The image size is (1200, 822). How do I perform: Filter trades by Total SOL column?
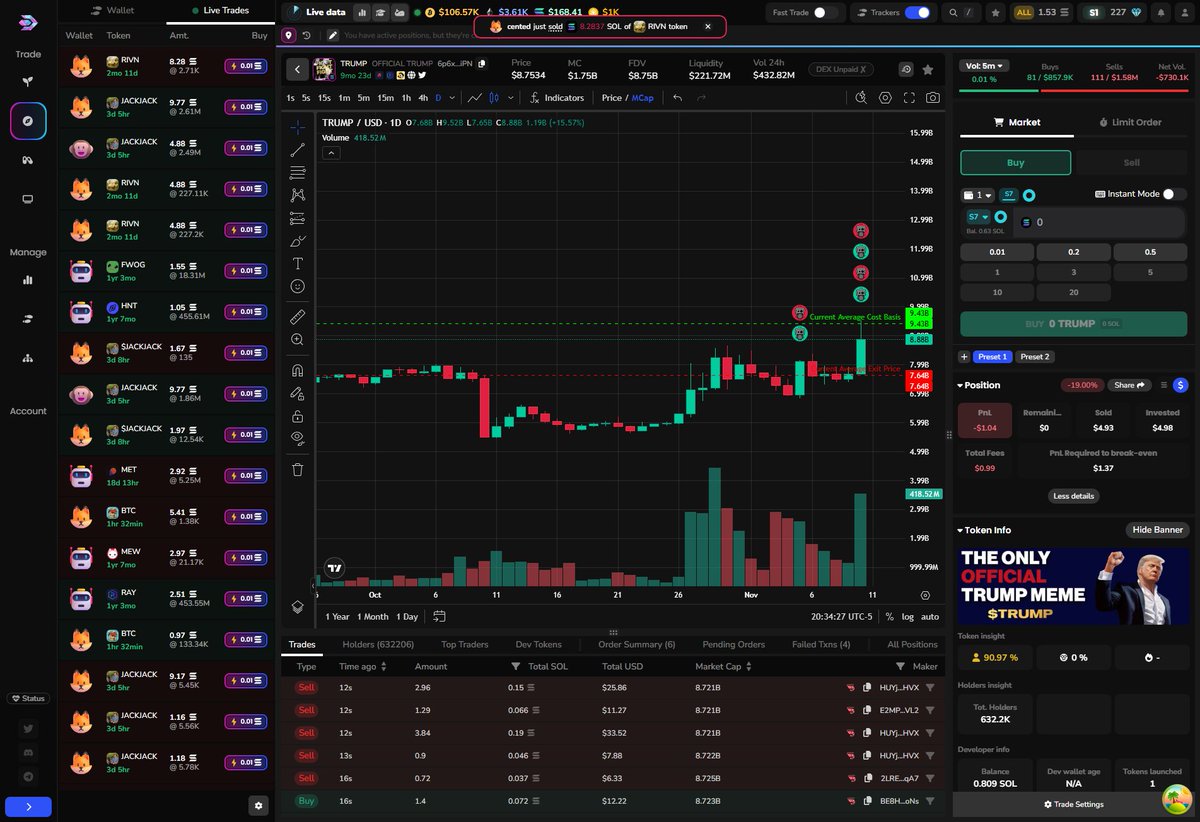click(516, 666)
